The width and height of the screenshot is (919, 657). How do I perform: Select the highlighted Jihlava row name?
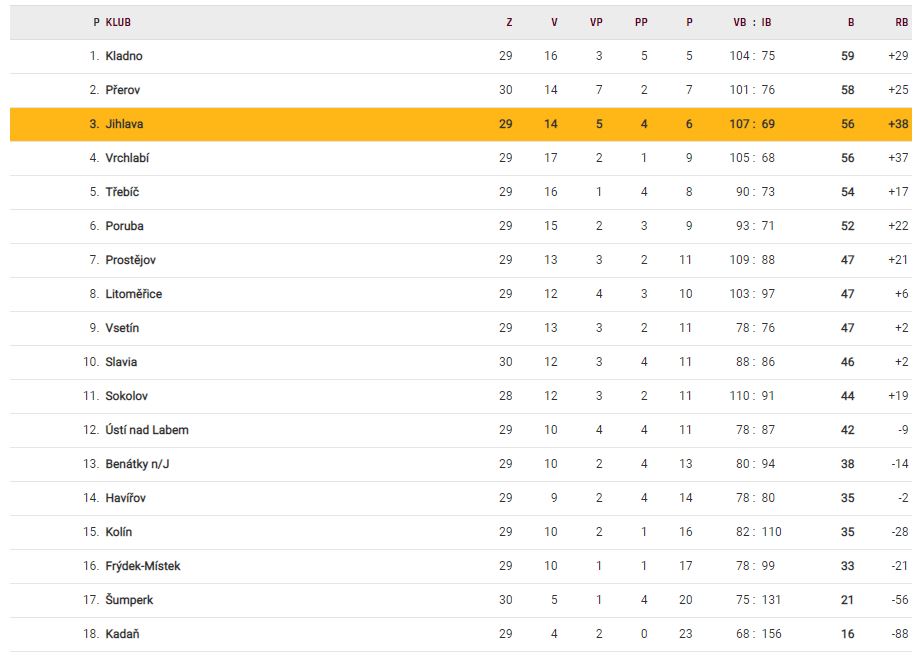coord(125,124)
